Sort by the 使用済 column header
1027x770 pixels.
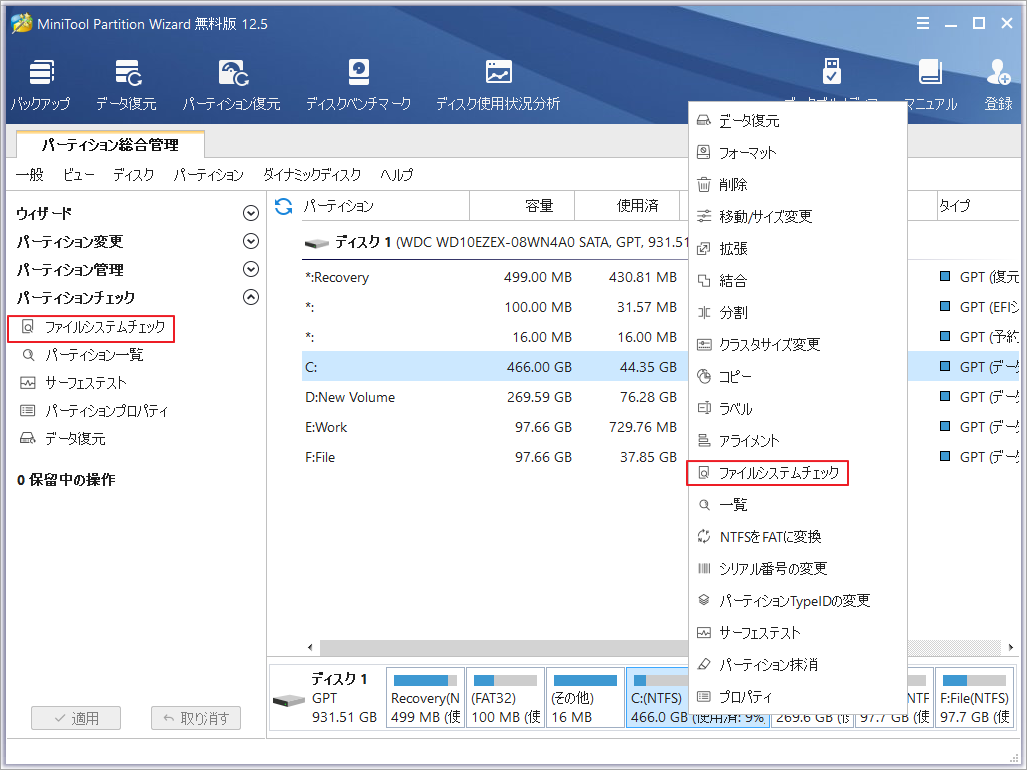[627, 206]
